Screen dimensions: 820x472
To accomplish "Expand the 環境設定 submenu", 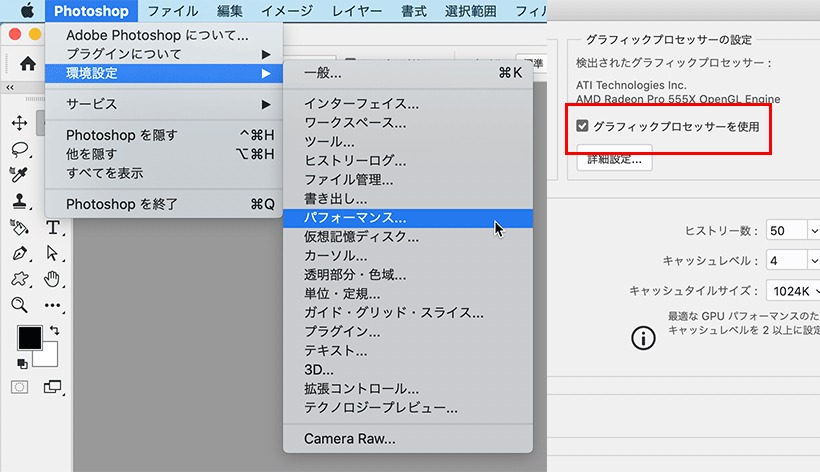I will [164, 73].
